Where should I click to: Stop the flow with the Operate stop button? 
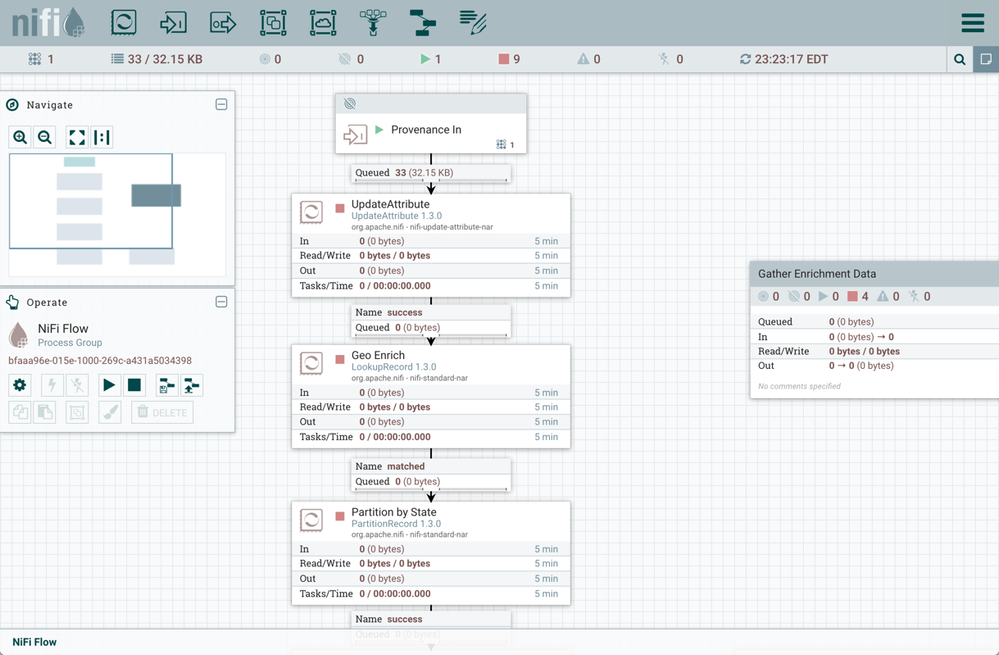point(135,385)
